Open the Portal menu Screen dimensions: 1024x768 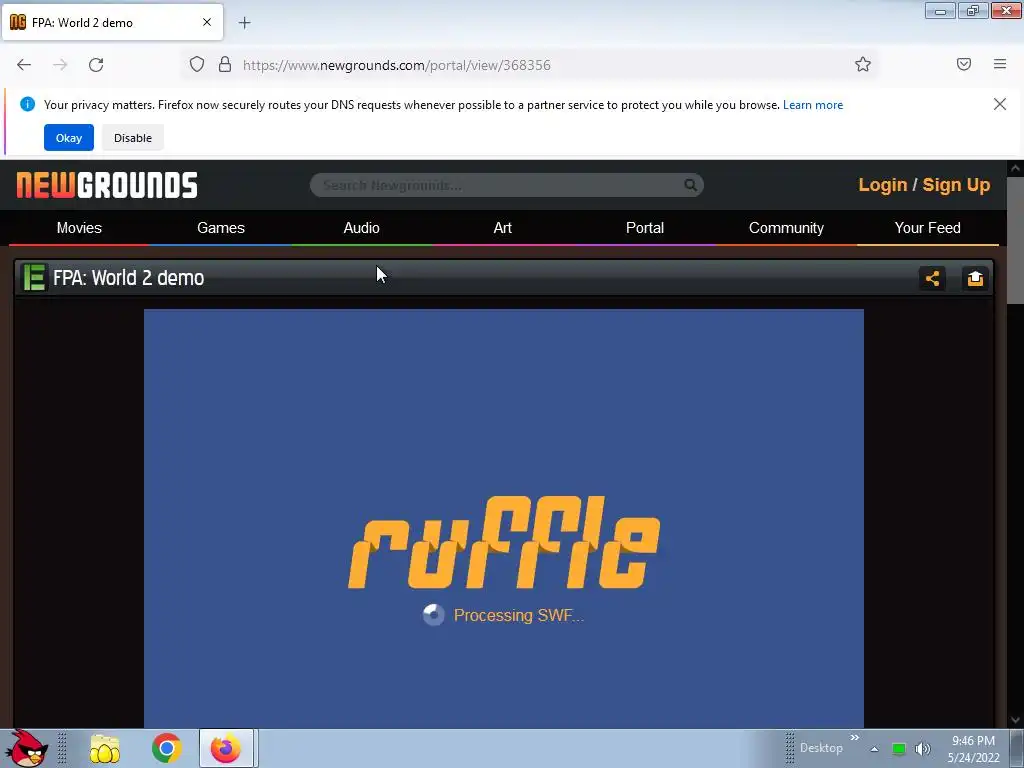point(645,228)
